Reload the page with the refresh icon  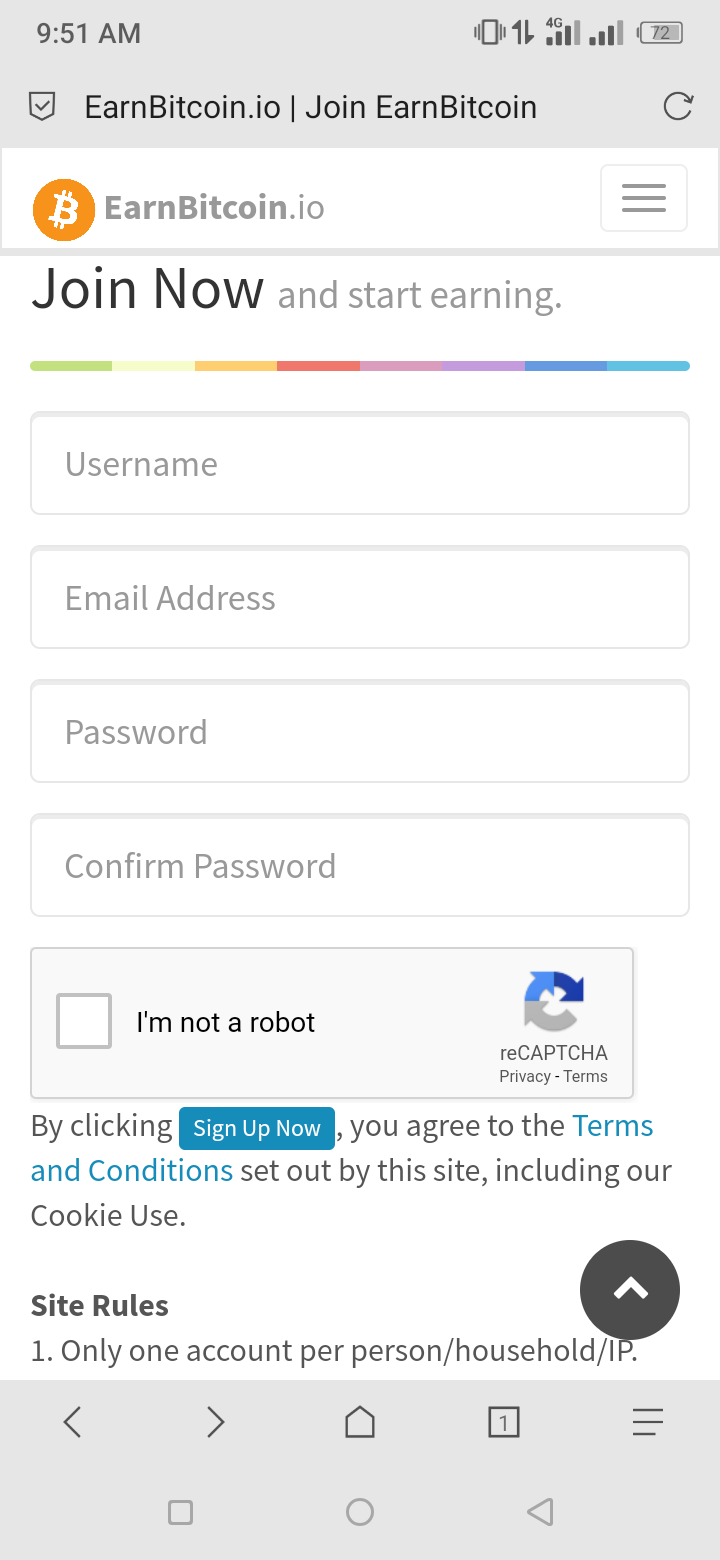click(x=678, y=107)
